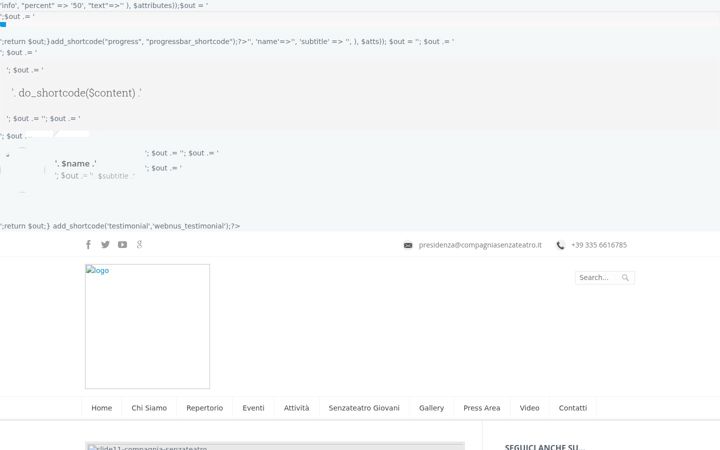Click the envelope email icon
Image resolution: width=720 pixels, height=450 pixels.
click(408, 245)
